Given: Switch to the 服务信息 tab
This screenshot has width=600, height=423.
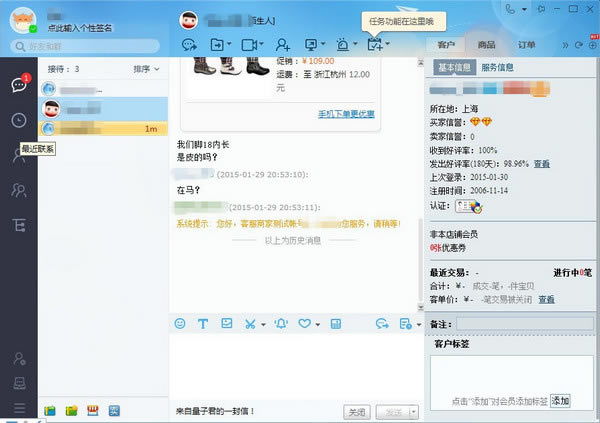Looking at the screenshot, I should [x=498, y=67].
